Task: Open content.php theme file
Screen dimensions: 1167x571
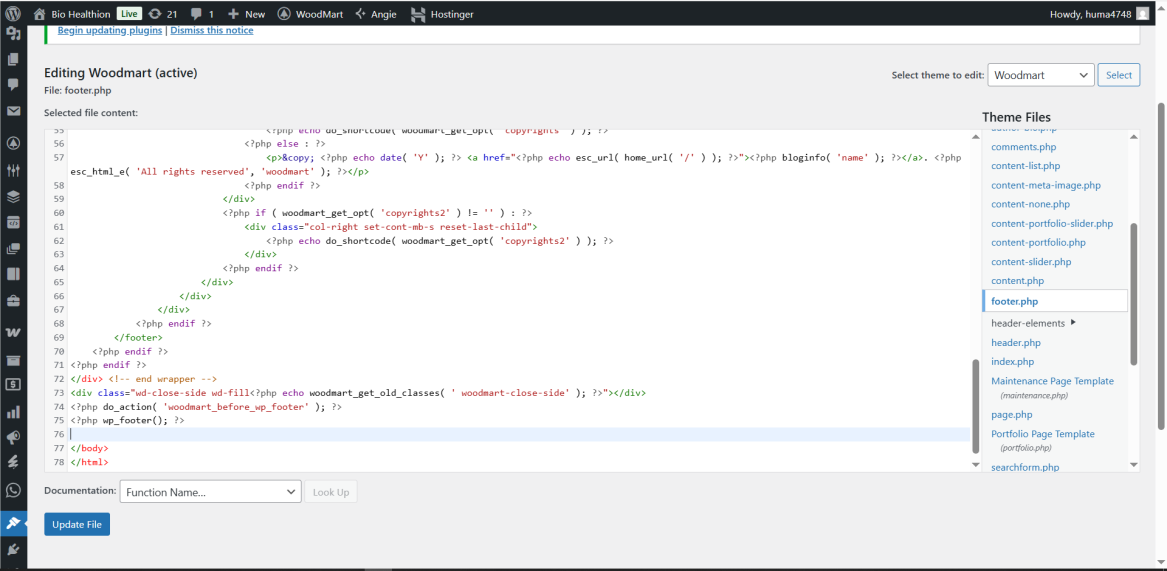Action: click(1017, 281)
